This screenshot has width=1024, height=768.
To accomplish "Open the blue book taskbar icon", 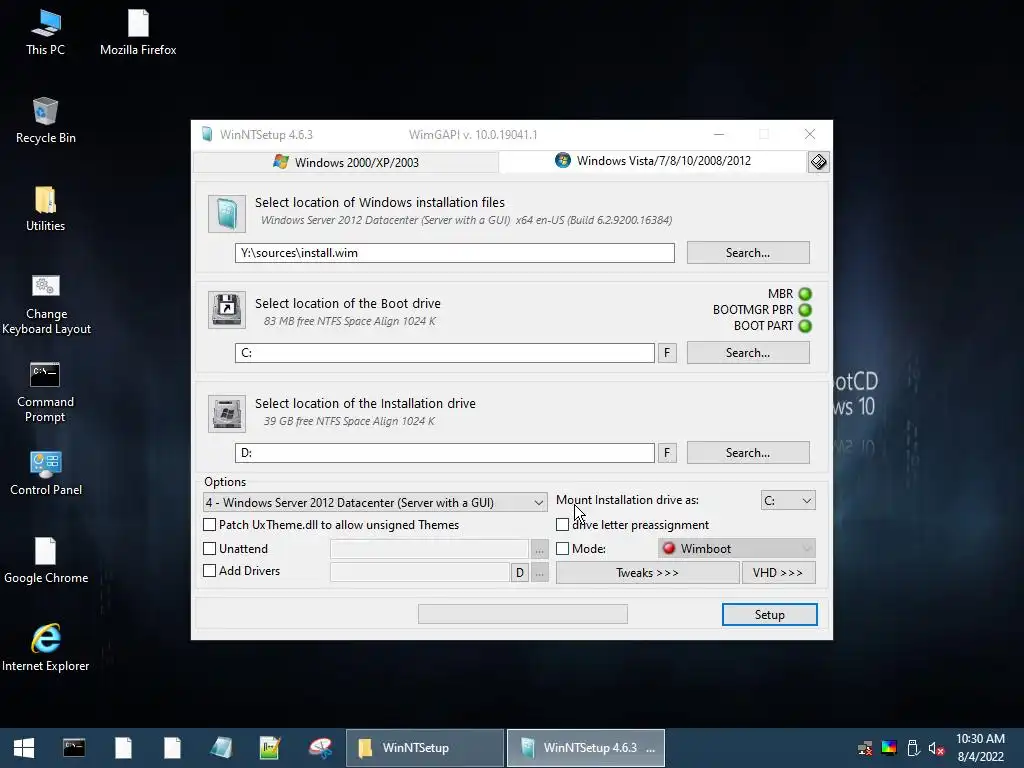I will 221,748.
